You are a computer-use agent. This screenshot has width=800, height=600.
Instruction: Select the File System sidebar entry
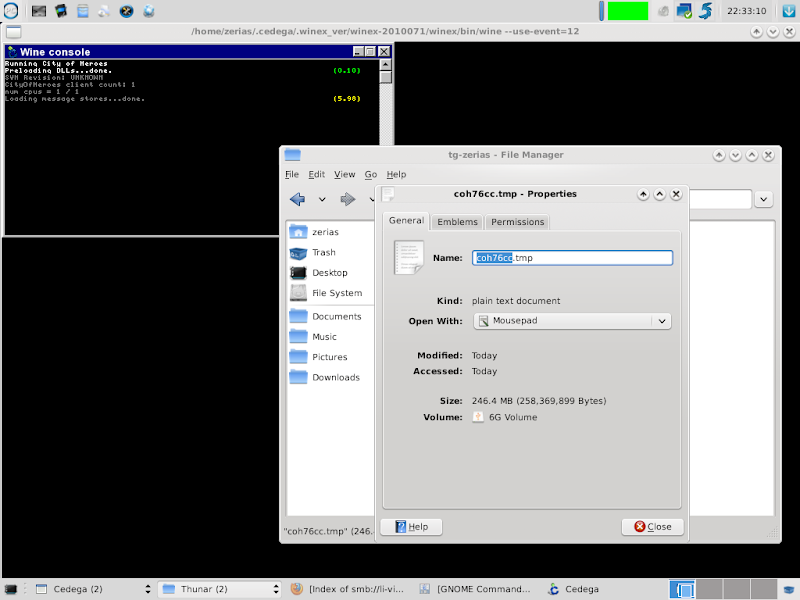point(336,293)
